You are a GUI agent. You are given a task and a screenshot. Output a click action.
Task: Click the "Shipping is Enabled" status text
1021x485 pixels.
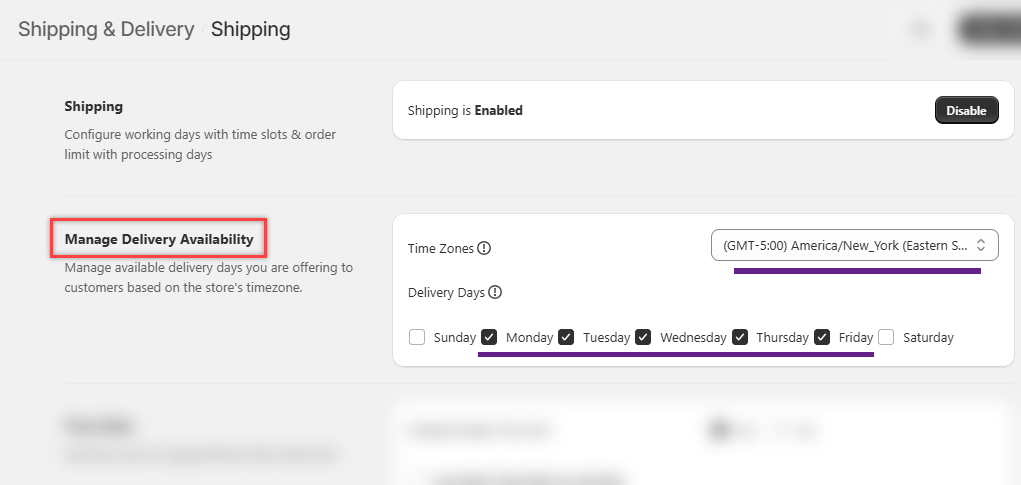click(465, 110)
